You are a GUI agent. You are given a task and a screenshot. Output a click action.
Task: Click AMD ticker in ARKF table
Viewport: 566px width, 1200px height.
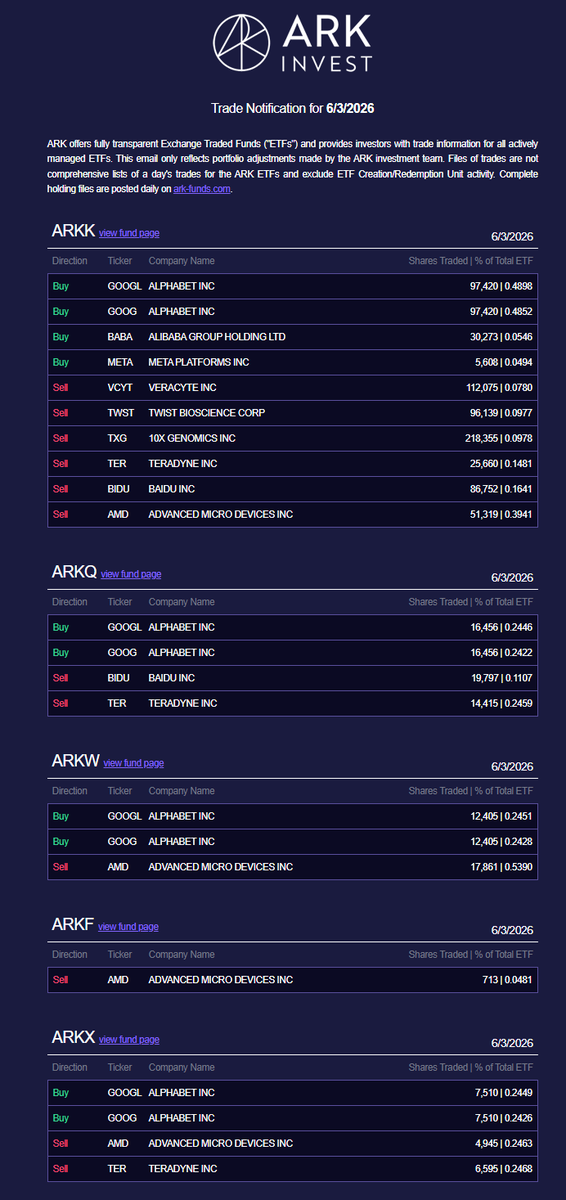[x=118, y=980]
